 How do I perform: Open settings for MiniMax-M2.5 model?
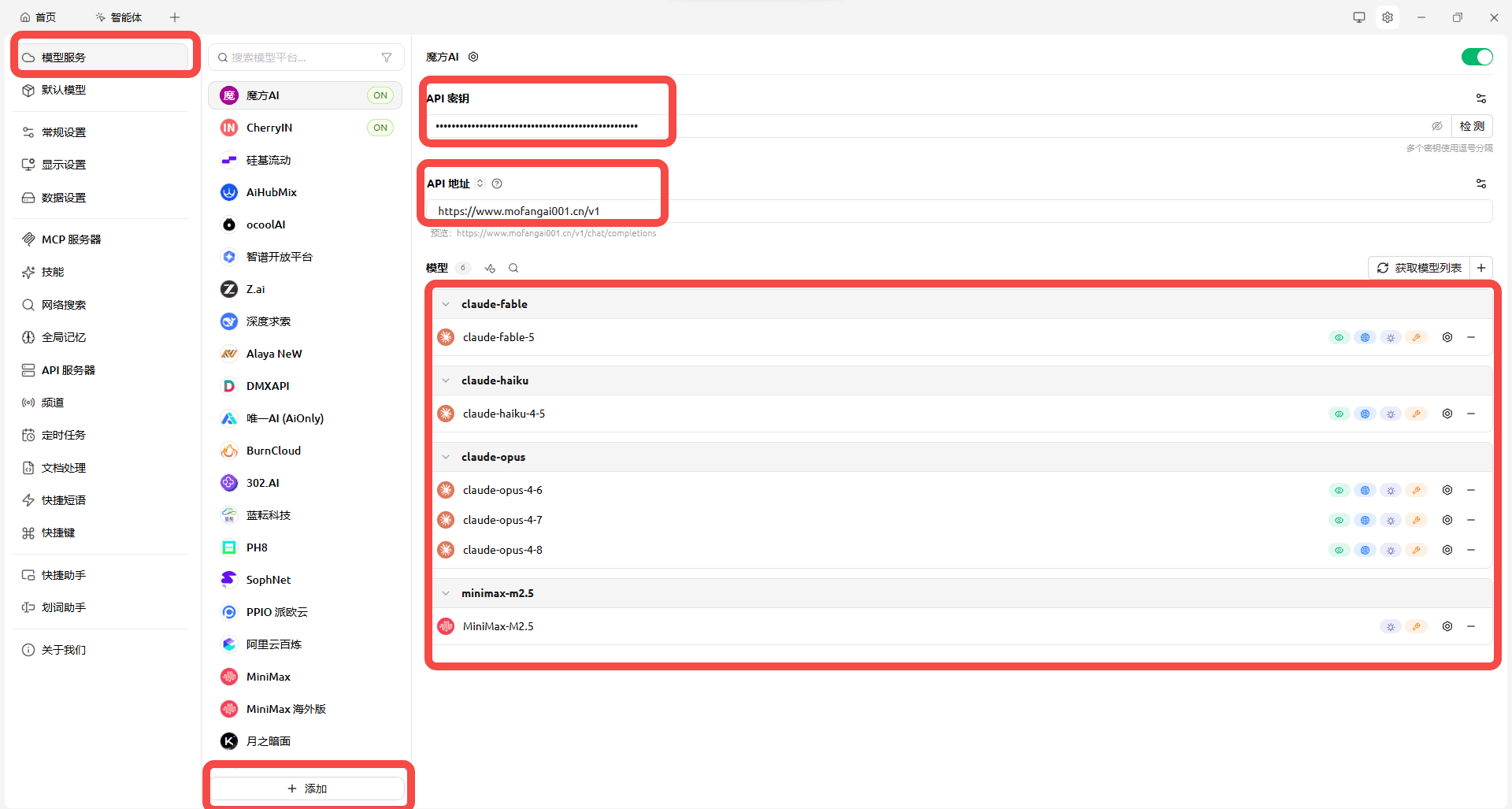click(x=1447, y=626)
